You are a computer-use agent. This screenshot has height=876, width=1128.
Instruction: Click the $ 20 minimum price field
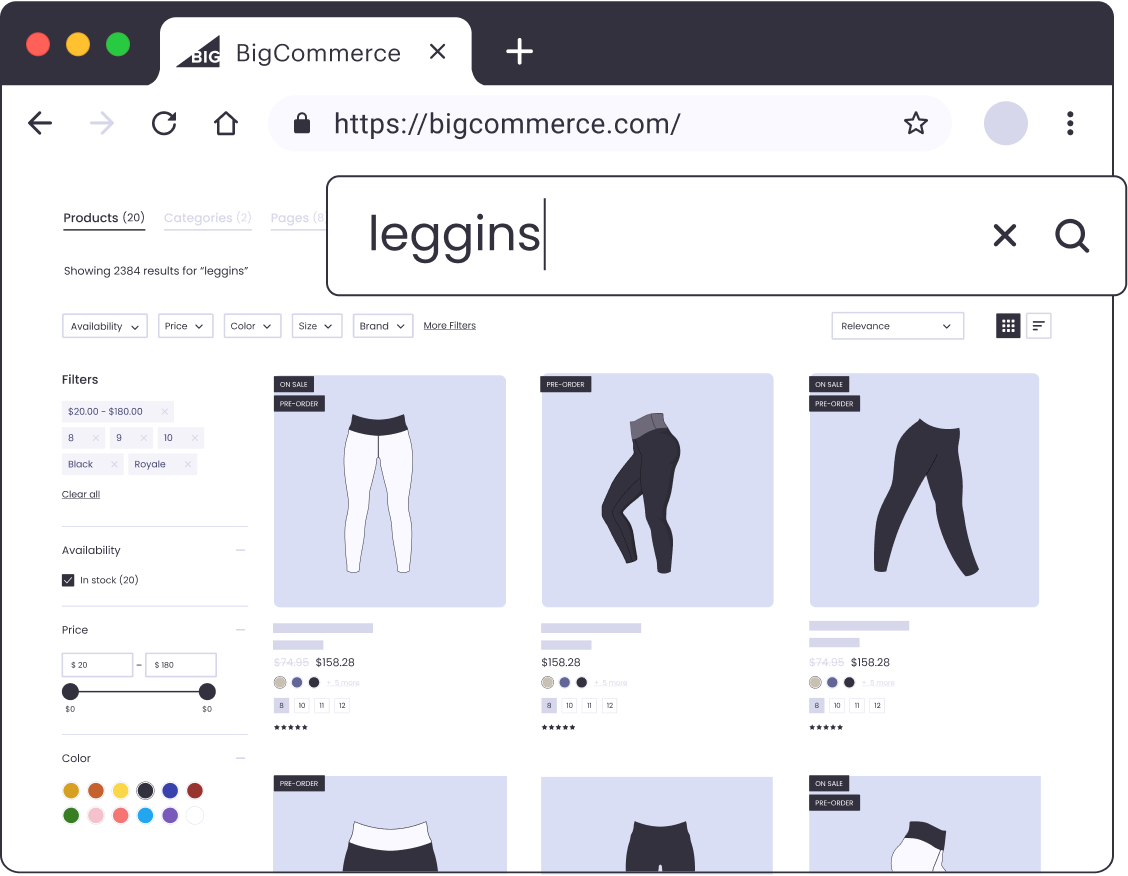pyautogui.click(x=97, y=665)
